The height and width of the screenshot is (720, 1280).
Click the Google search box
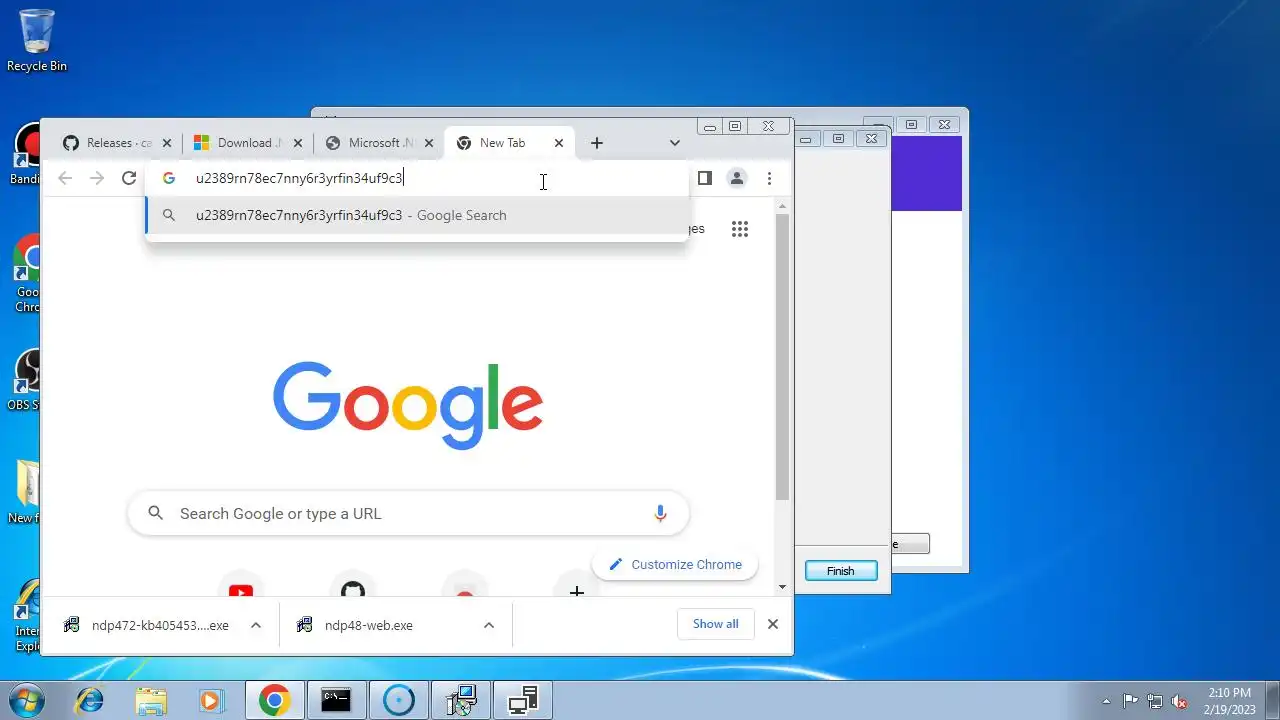408,513
